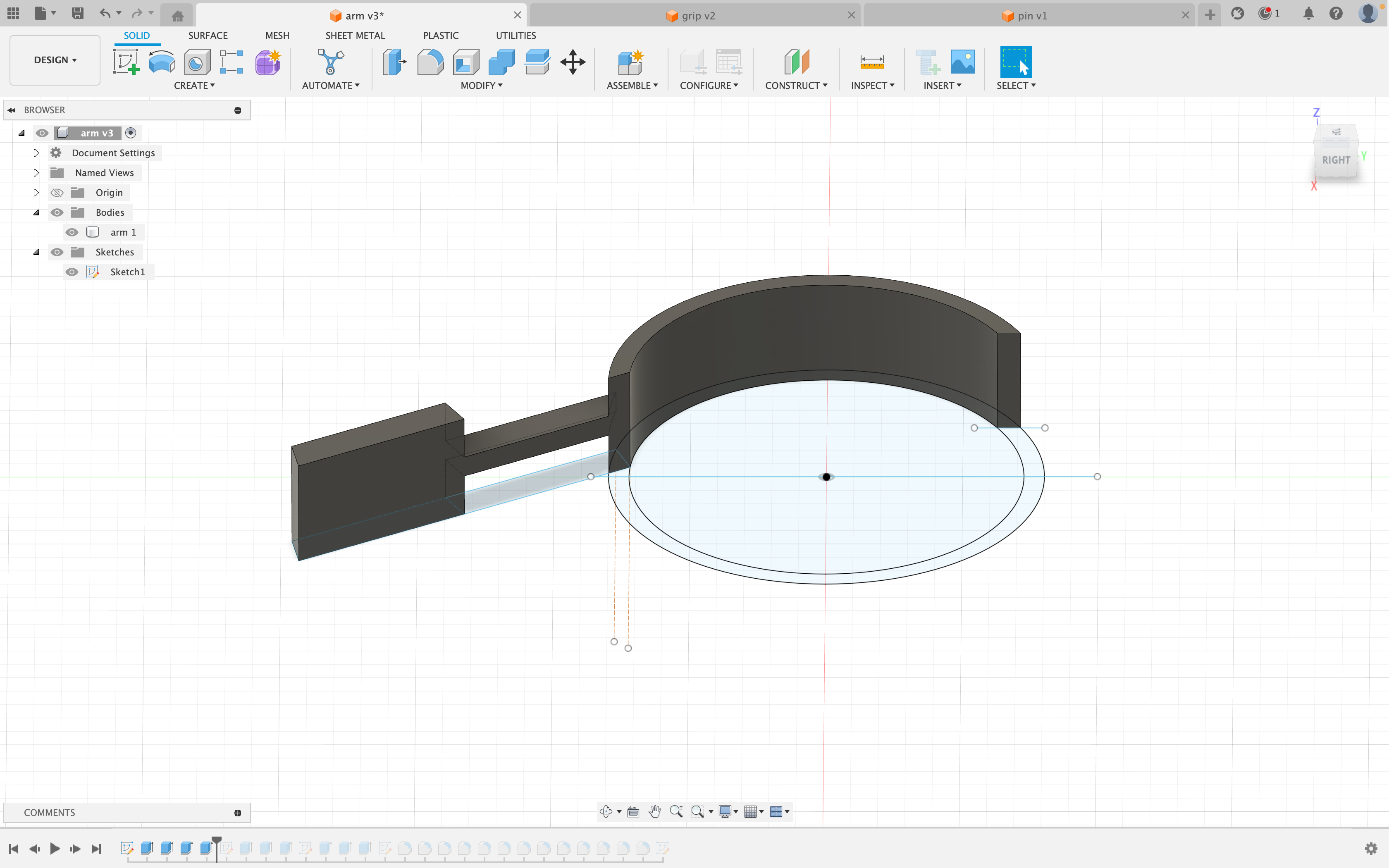Go to the start of the timeline

tap(14, 849)
